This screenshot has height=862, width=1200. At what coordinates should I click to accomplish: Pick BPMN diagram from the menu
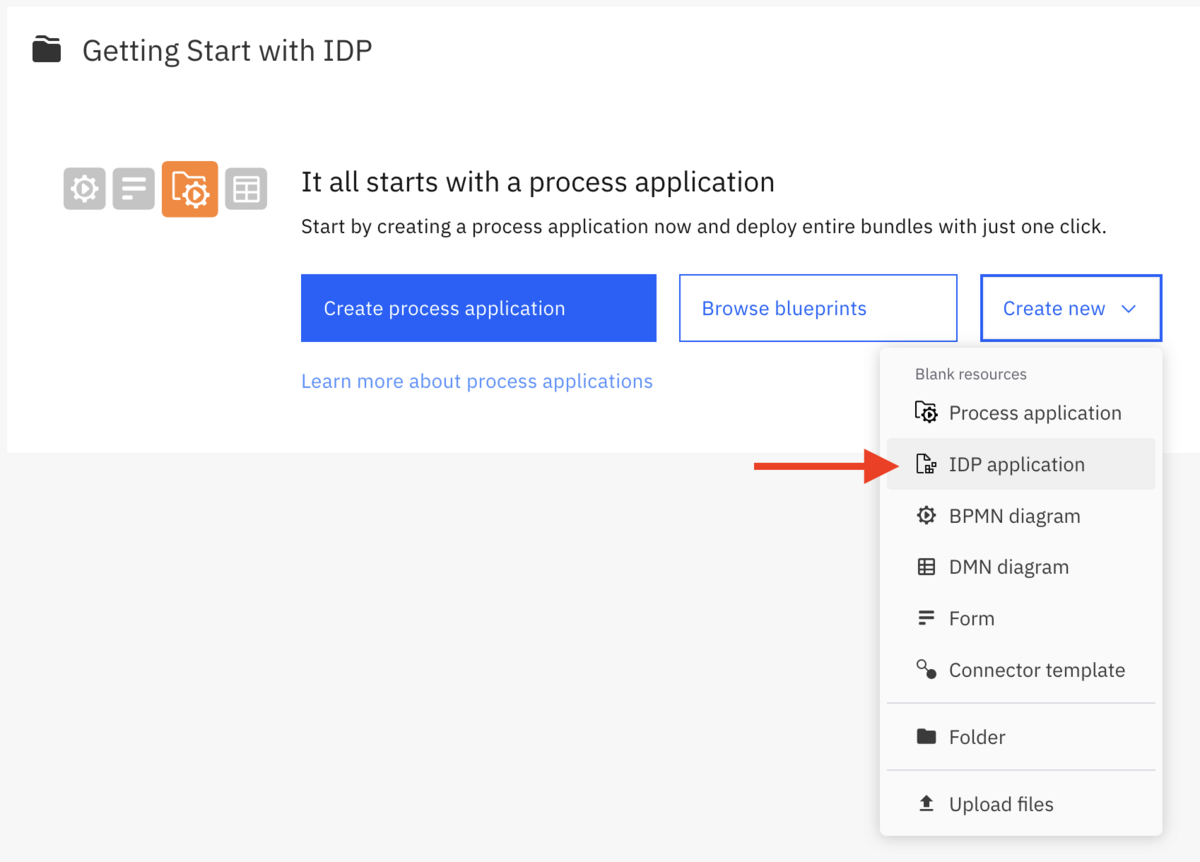click(1021, 516)
